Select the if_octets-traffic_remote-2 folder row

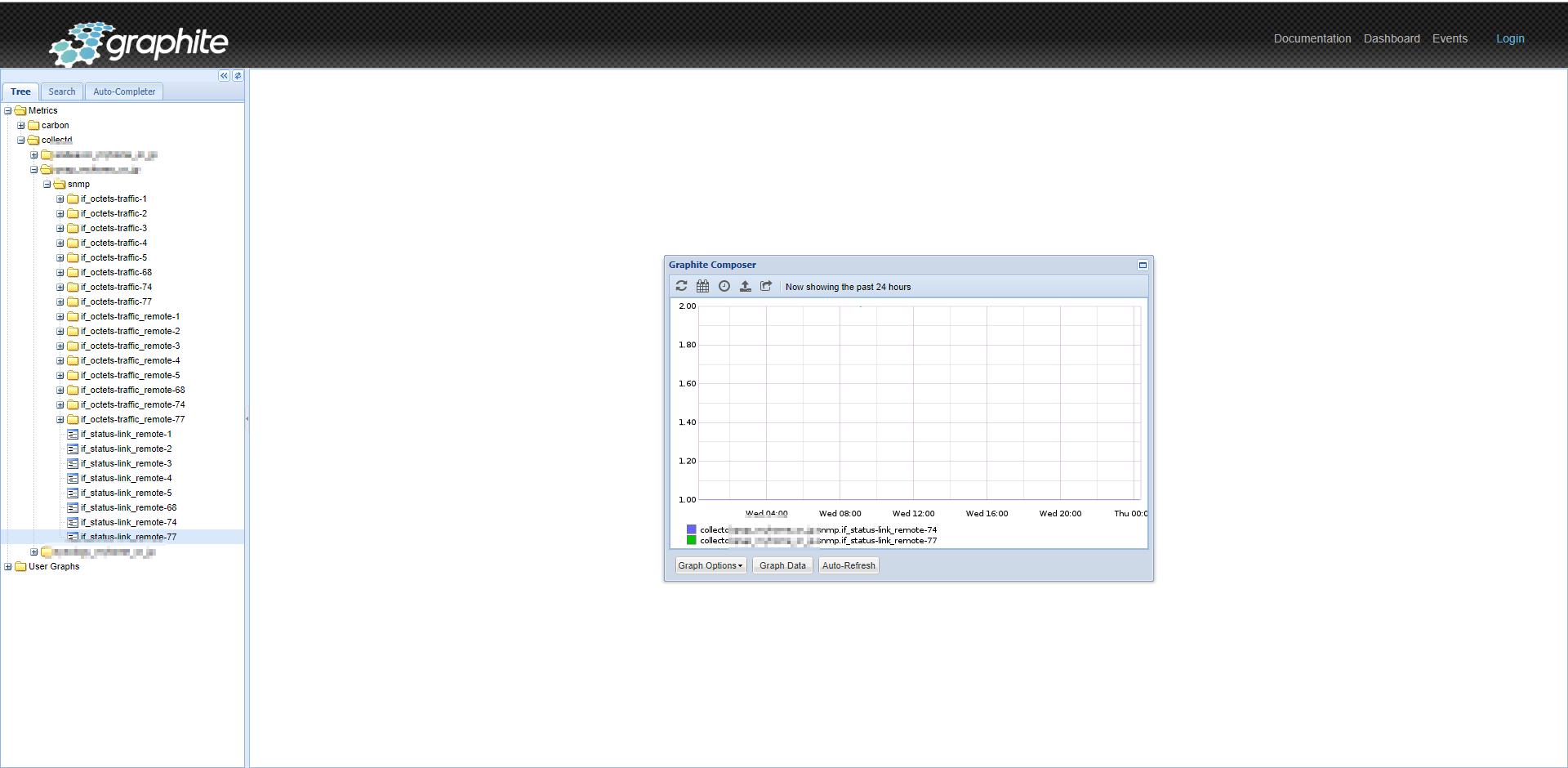tap(122, 331)
